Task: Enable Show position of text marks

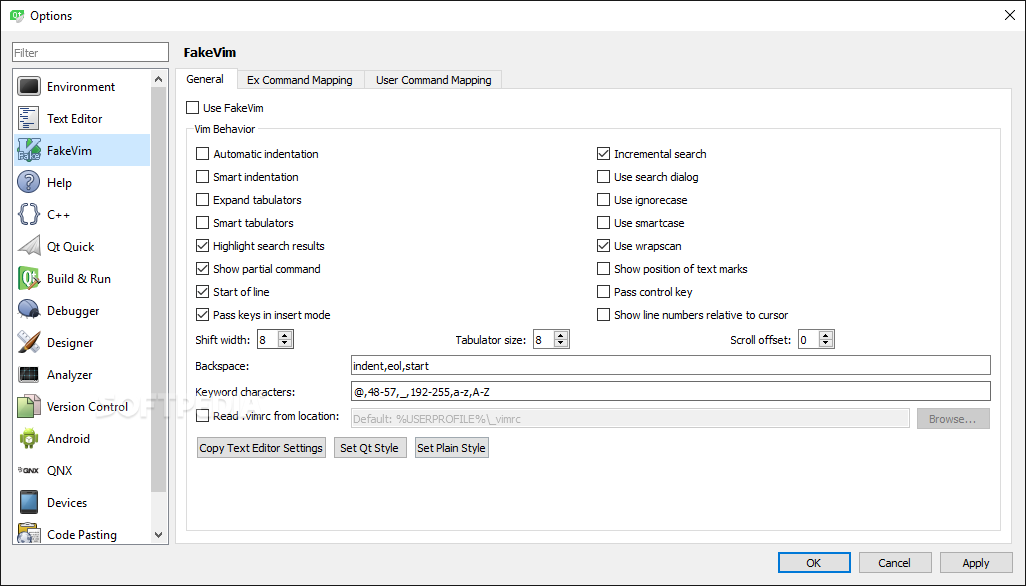Action: click(x=603, y=269)
